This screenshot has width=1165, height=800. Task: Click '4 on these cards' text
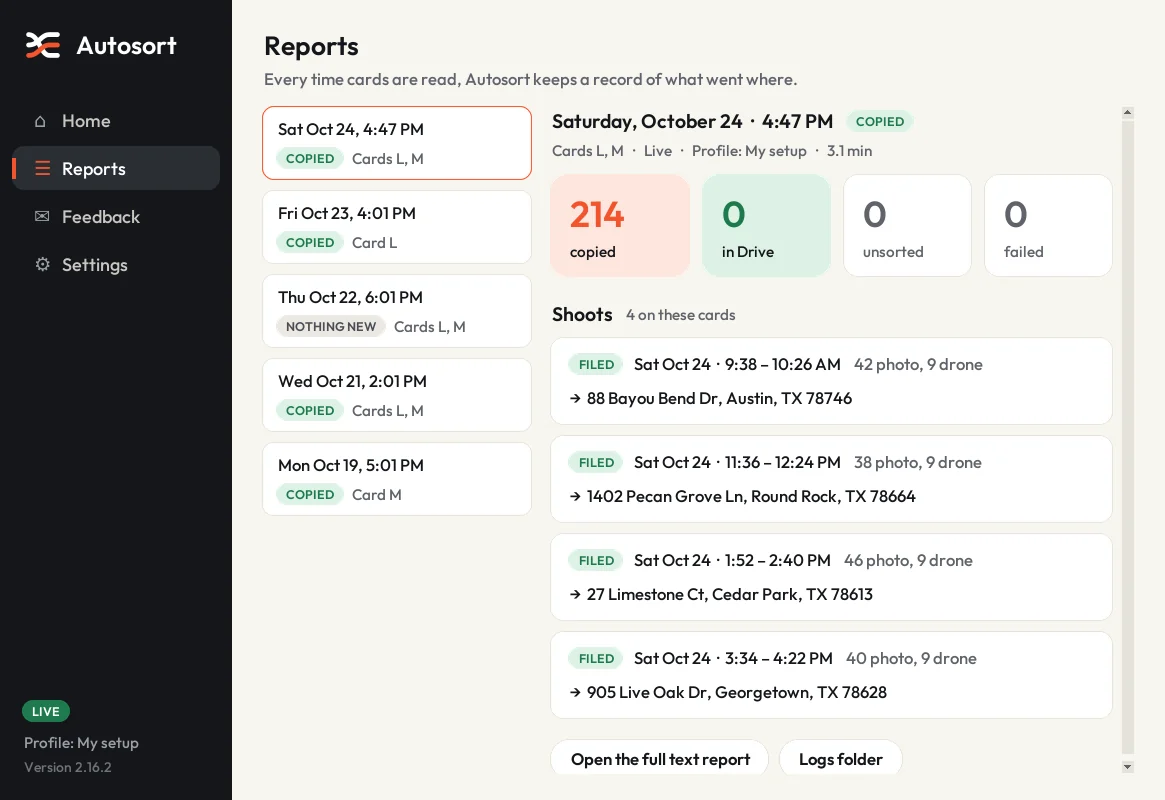point(681,315)
